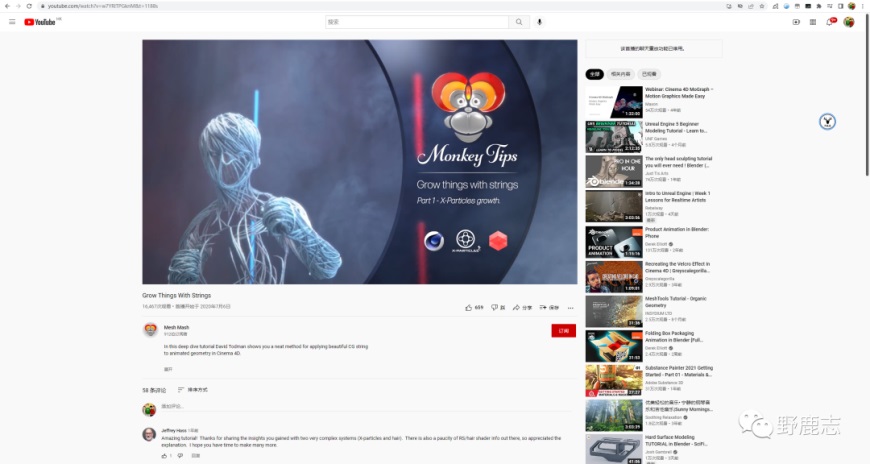Open Jeffrey Hass's profile picture
Image resolution: width=870 pixels, height=464 pixels.
[149, 434]
